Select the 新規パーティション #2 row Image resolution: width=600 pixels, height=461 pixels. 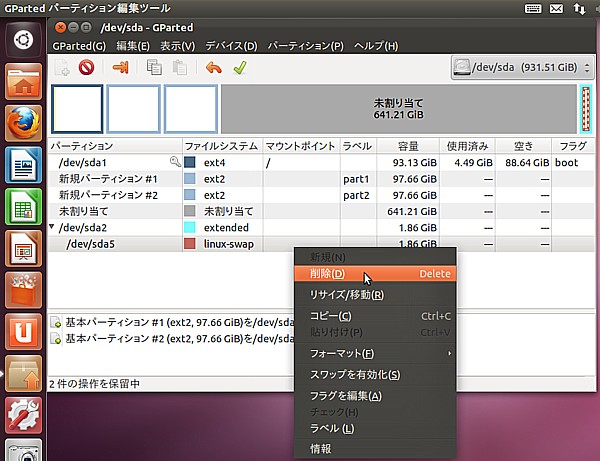321,195
